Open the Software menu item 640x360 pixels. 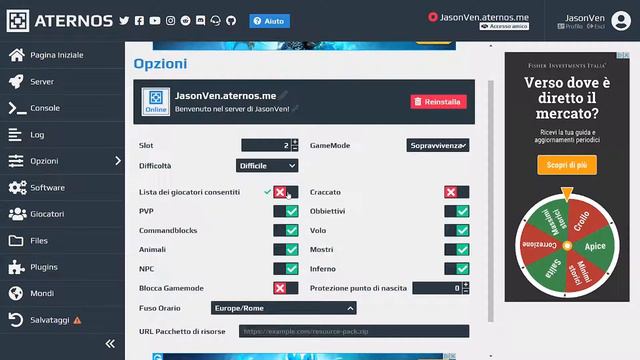[x=62, y=187]
